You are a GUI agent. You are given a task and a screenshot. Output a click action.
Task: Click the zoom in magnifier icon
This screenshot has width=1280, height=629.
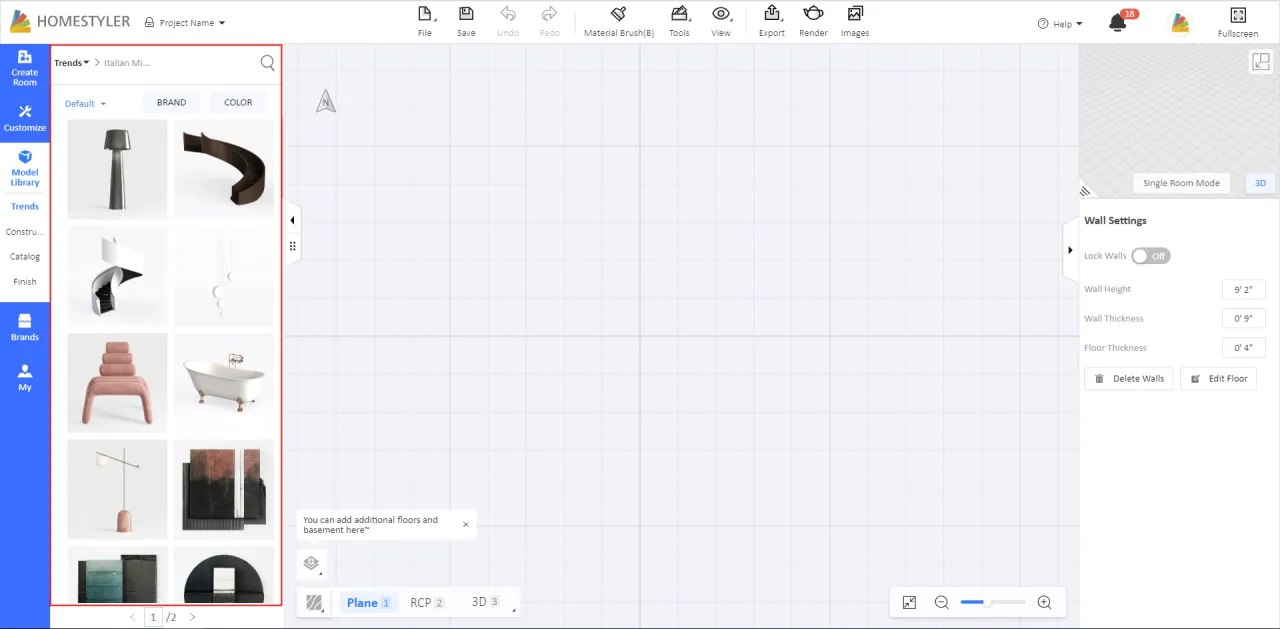coord(1044,602)
